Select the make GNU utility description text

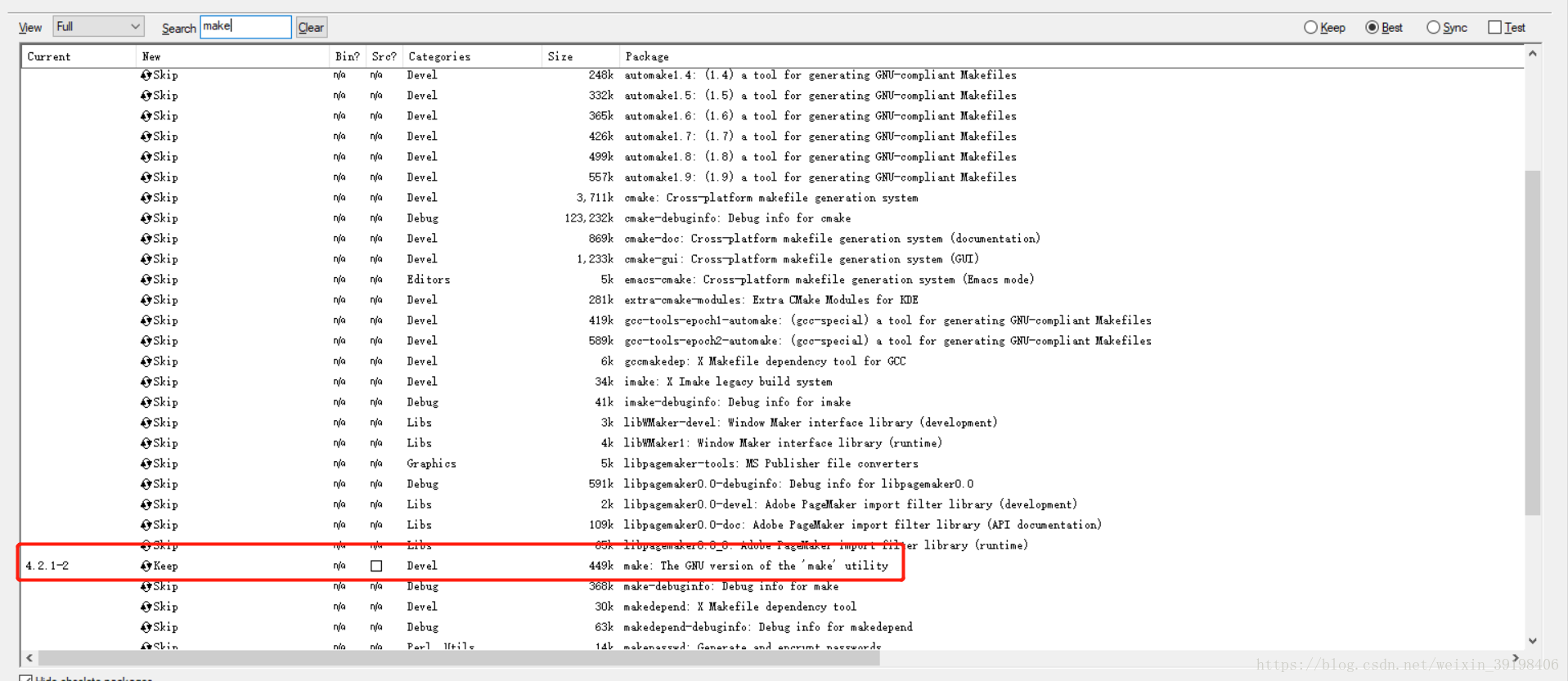[x=756, y=566]
